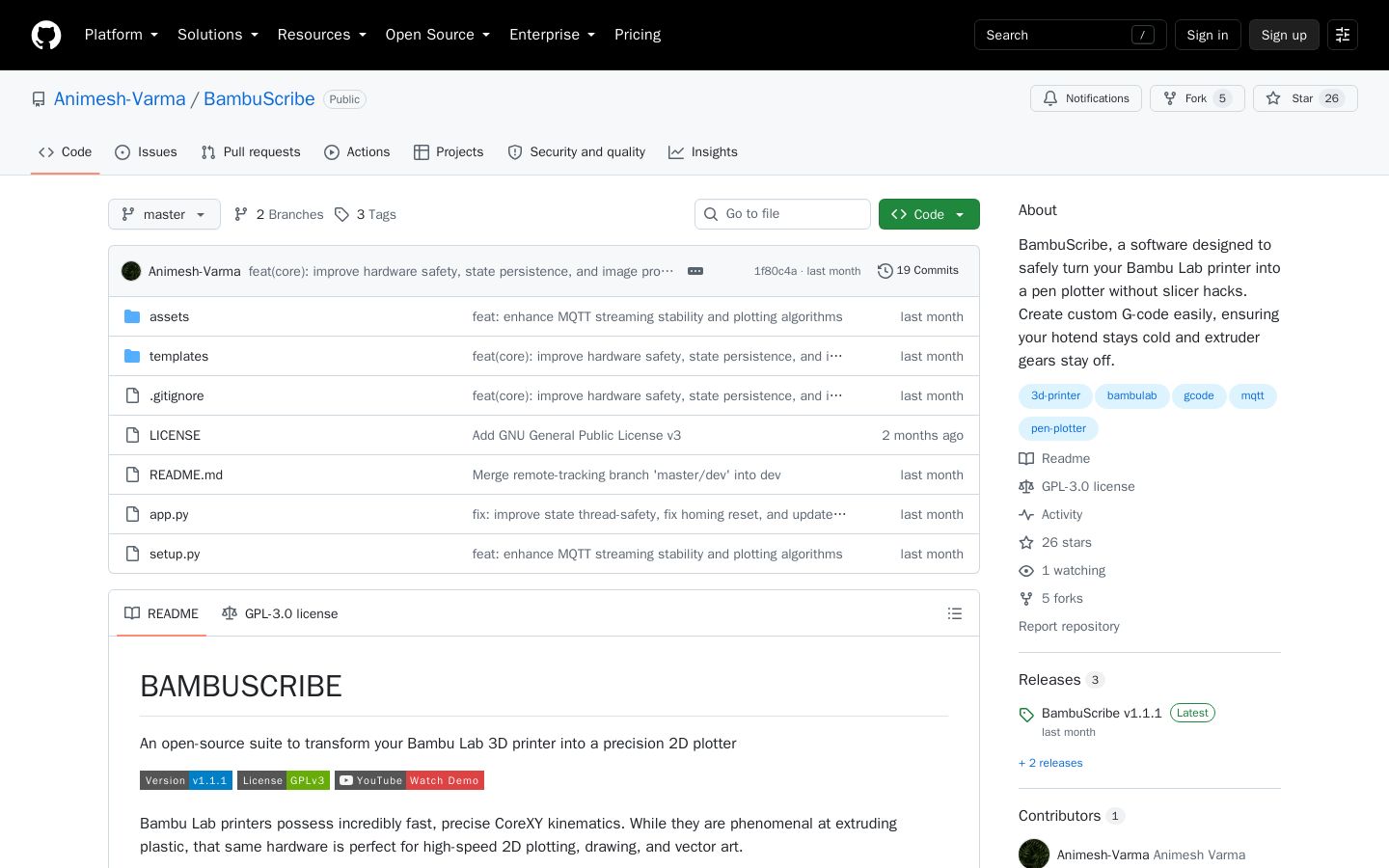The height and width of the screenshot is (868, 1389).
Task: Open the Platform dropdown menu
Action: point(121,35)
